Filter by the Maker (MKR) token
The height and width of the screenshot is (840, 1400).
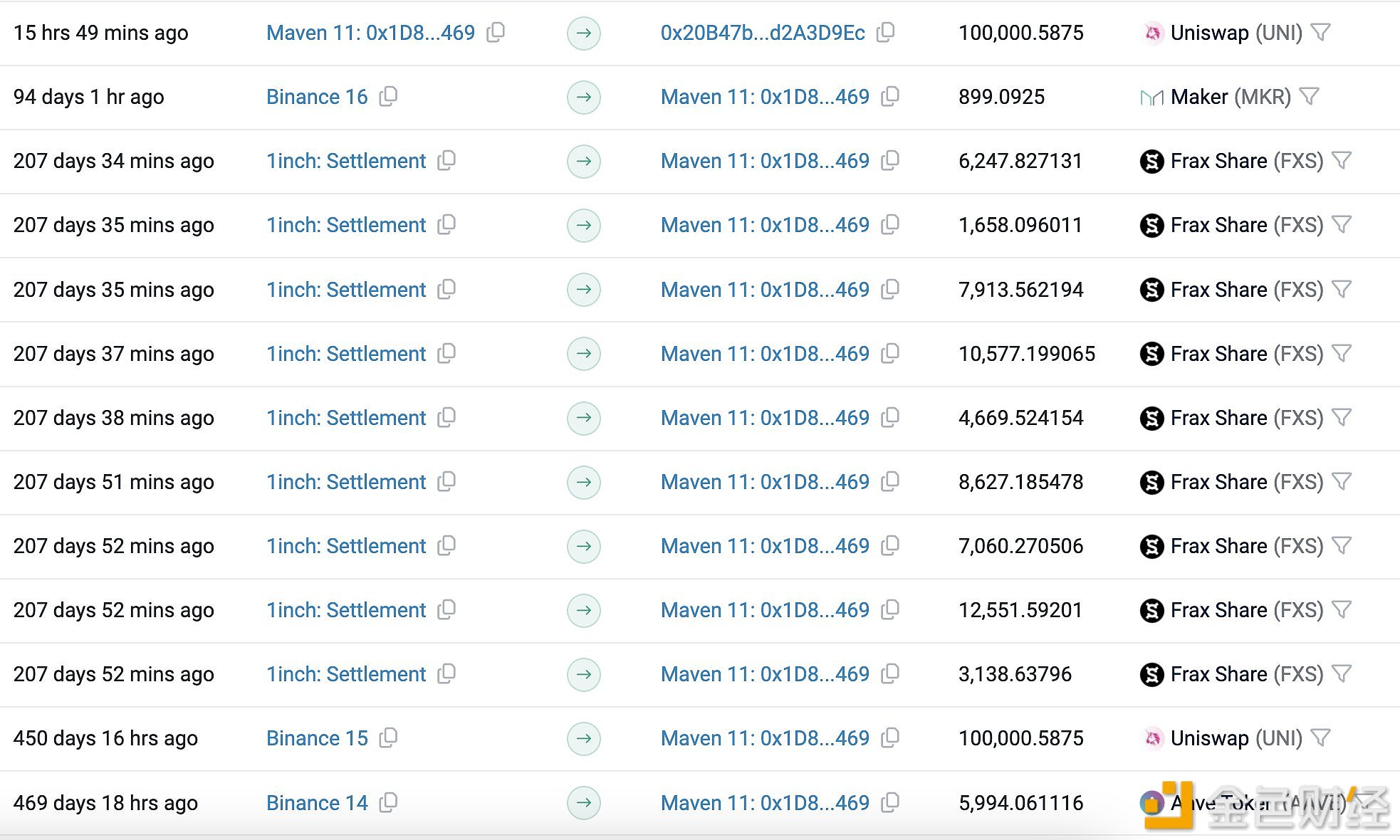(x=1309, y=97)
